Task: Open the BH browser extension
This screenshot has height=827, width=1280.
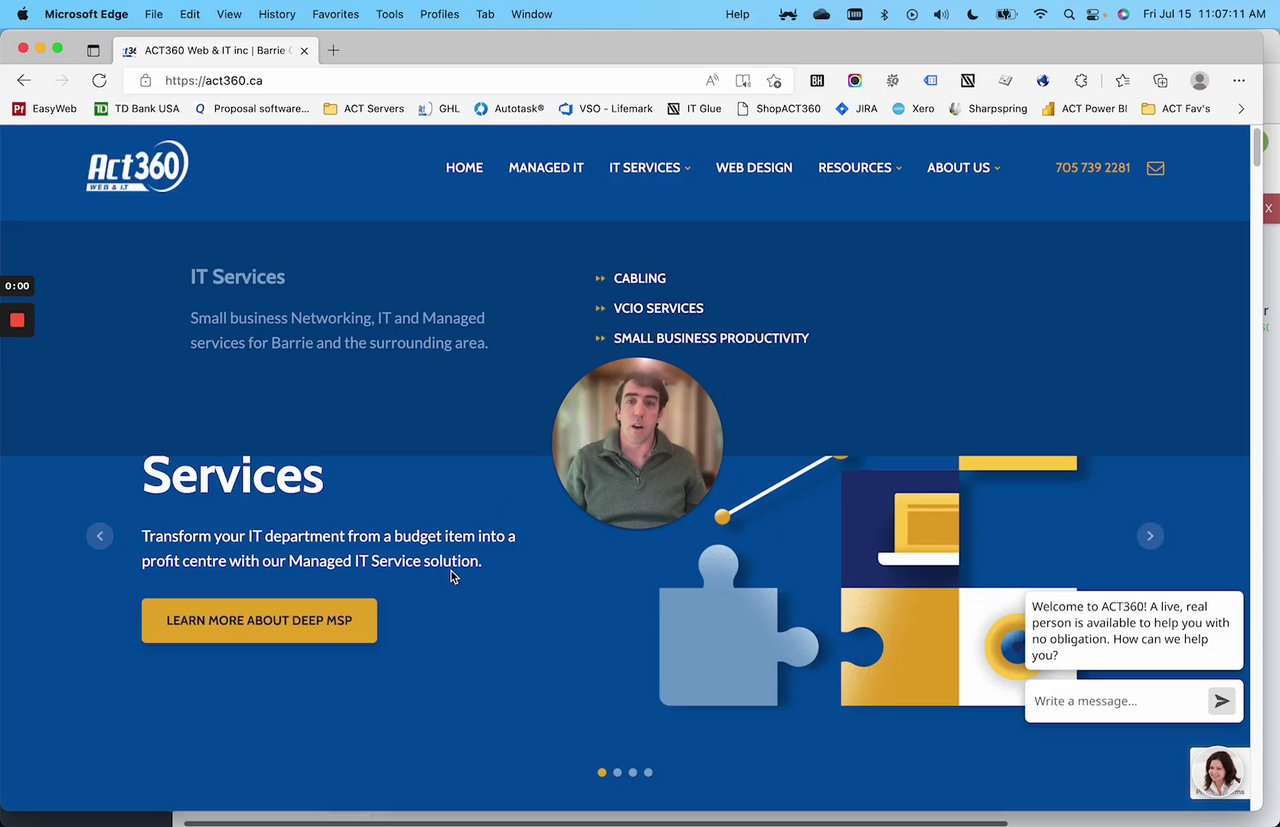Action: (x=817, y=80)
